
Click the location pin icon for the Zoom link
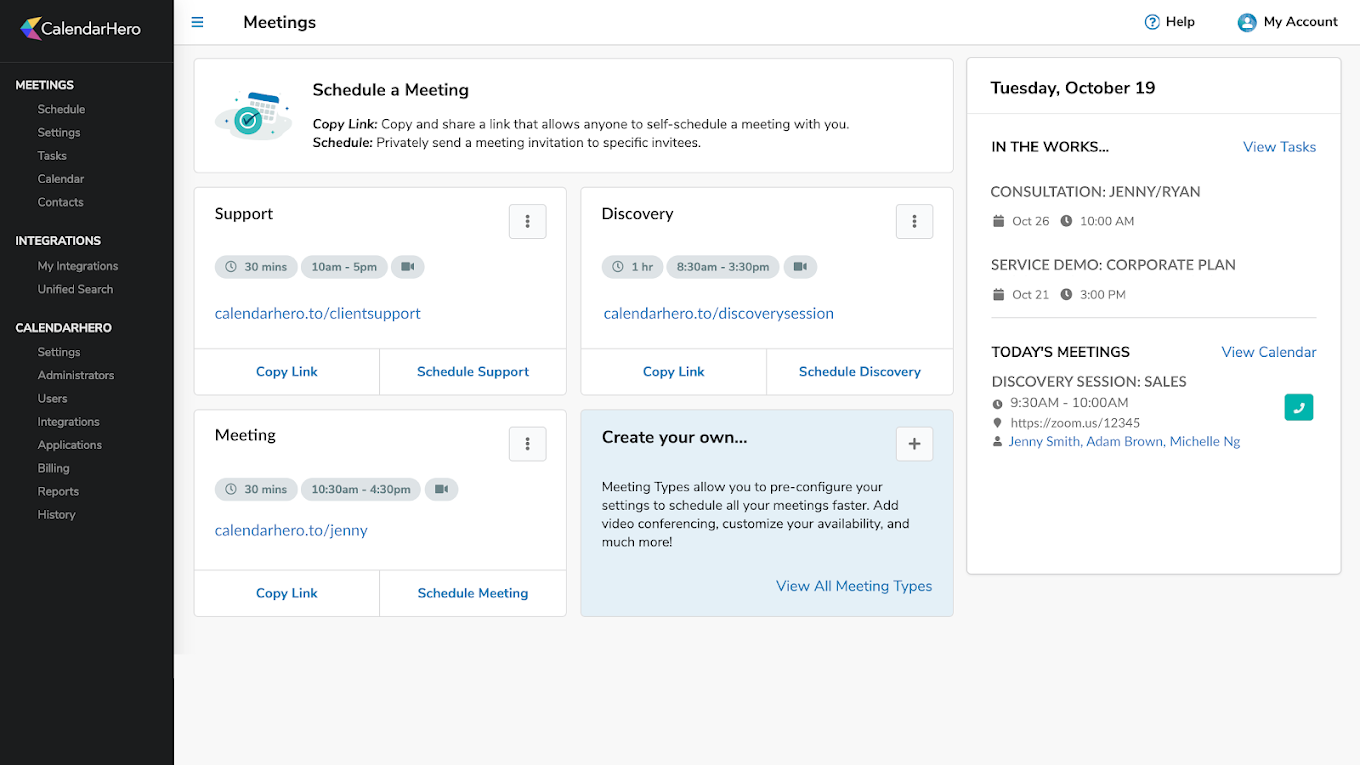click(997, 423)
